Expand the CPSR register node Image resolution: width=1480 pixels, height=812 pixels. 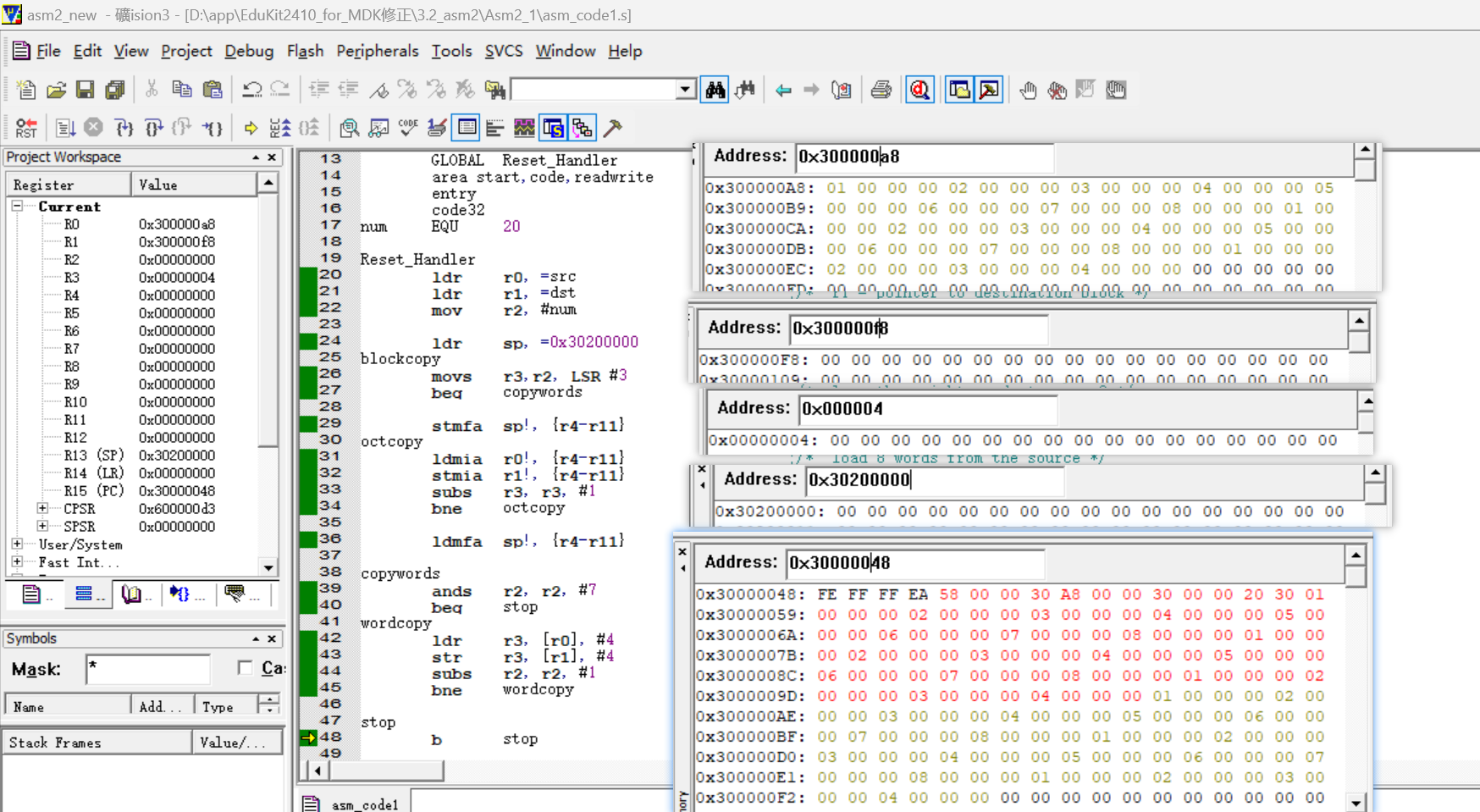[x=42, y=508]
